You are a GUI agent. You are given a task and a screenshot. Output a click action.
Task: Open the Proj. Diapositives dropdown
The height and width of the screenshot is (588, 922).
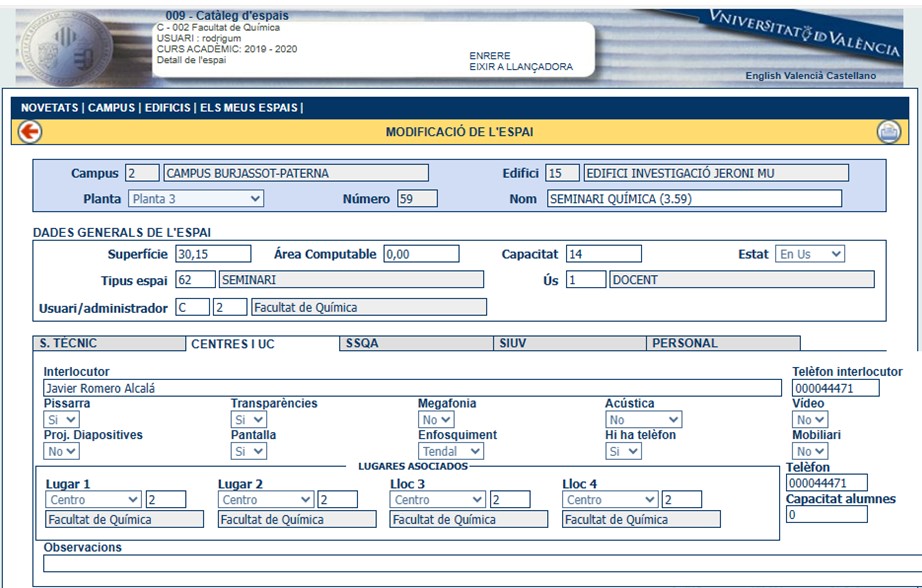61,451
